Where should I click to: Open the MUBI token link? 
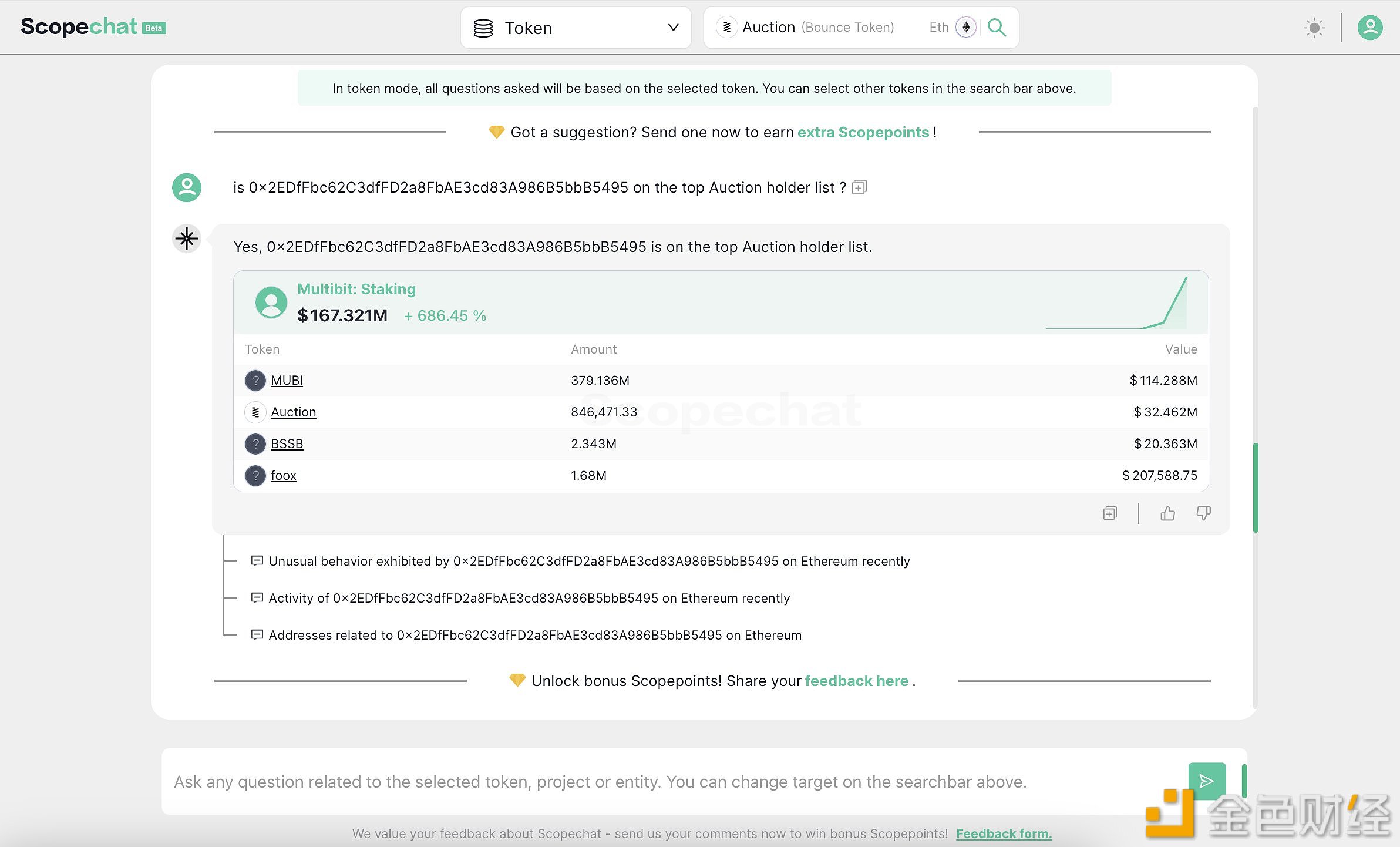[287, 380]
